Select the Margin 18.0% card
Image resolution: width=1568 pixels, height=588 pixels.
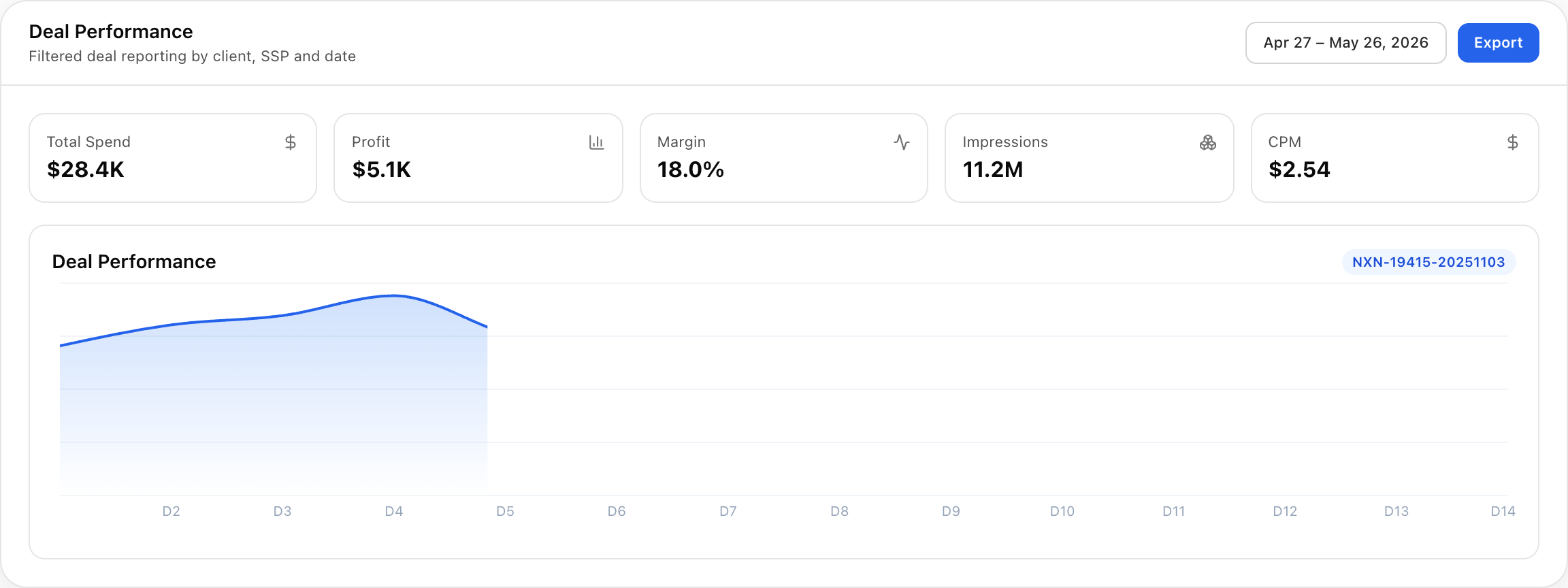784,158
